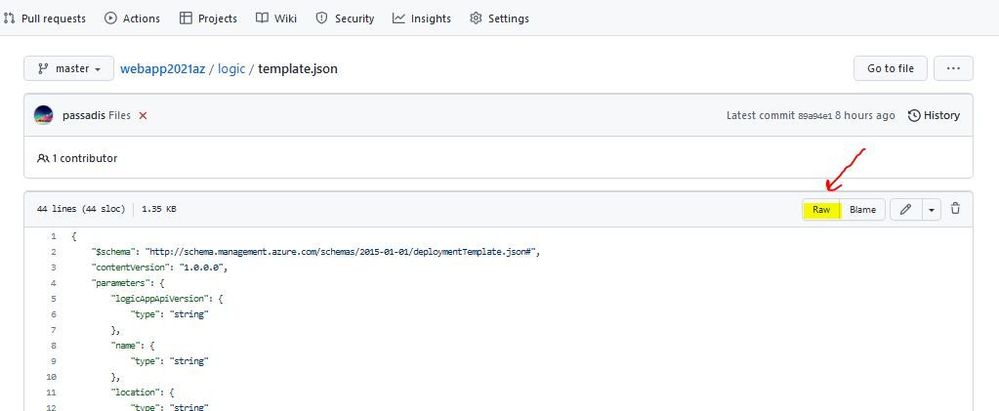Open the Blame view

coord(863,209)
